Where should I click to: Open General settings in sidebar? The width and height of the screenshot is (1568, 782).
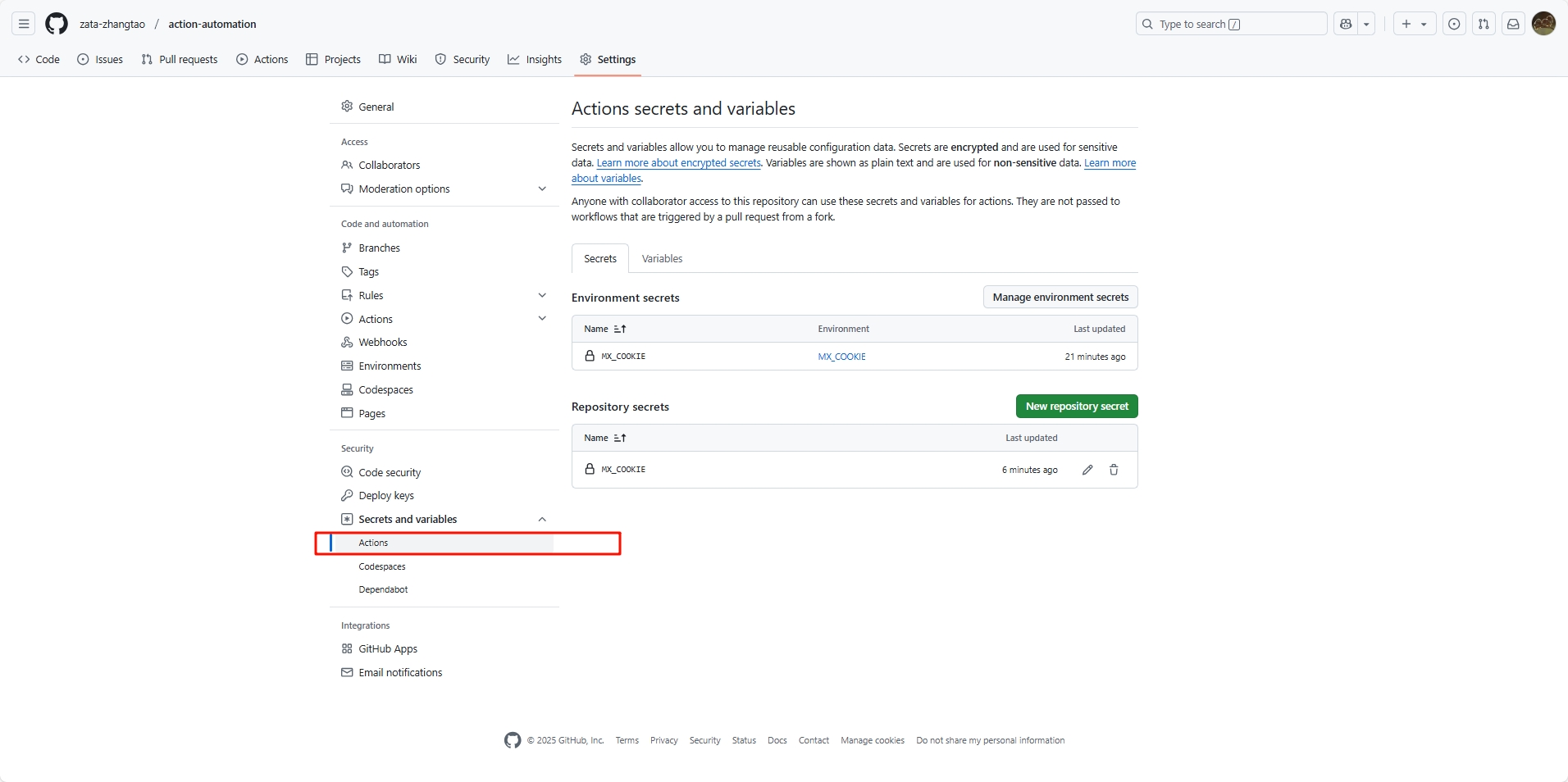444,107
